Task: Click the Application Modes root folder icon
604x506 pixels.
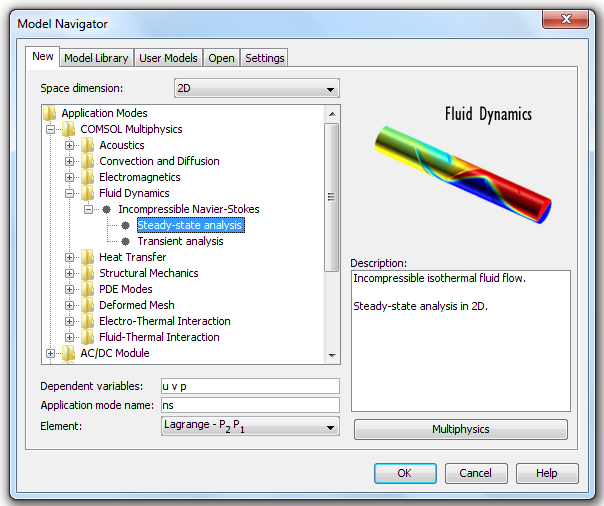Action: 50,113
